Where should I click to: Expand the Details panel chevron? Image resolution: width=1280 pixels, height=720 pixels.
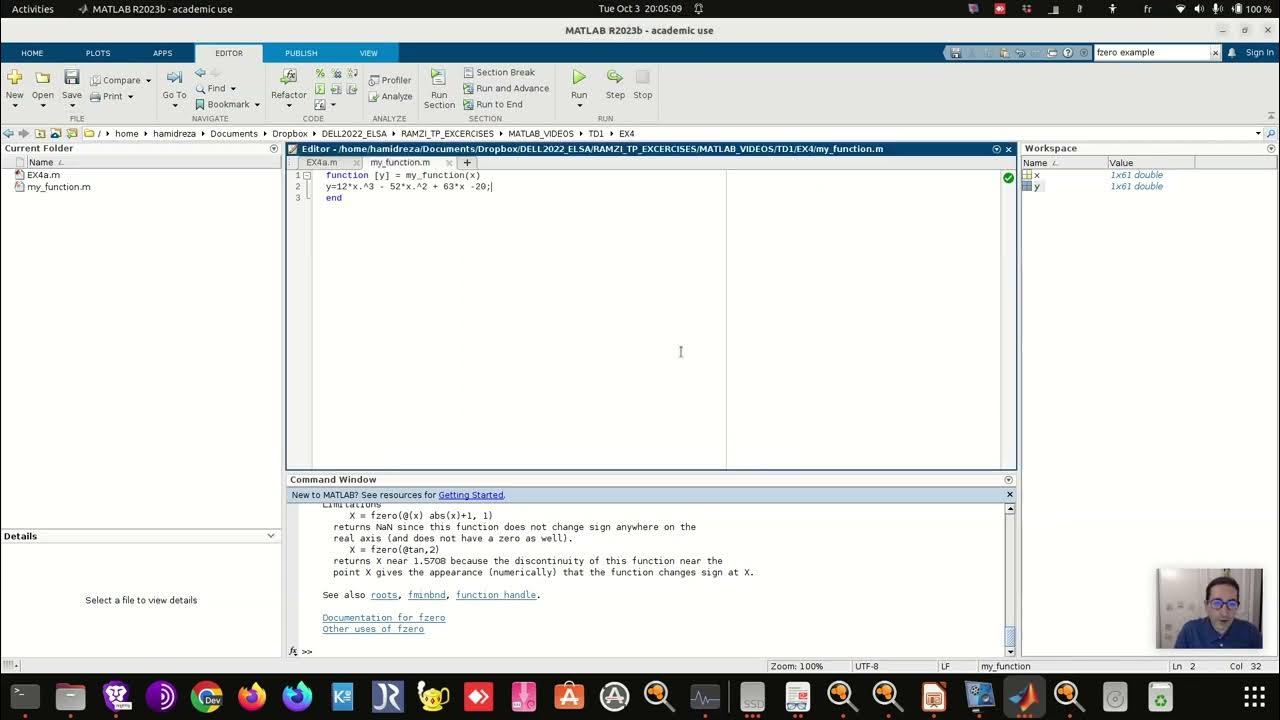[x=271, y=536]
